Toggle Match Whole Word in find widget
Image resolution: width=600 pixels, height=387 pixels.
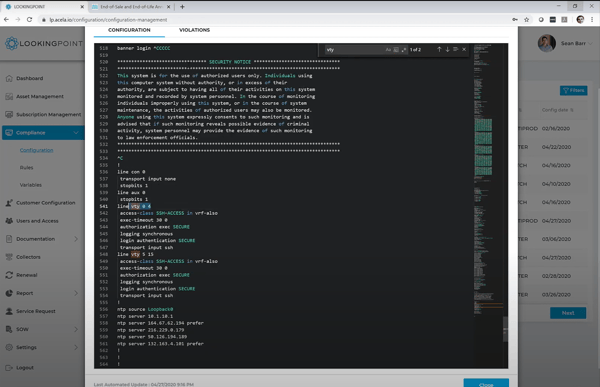tap(396, 50)
